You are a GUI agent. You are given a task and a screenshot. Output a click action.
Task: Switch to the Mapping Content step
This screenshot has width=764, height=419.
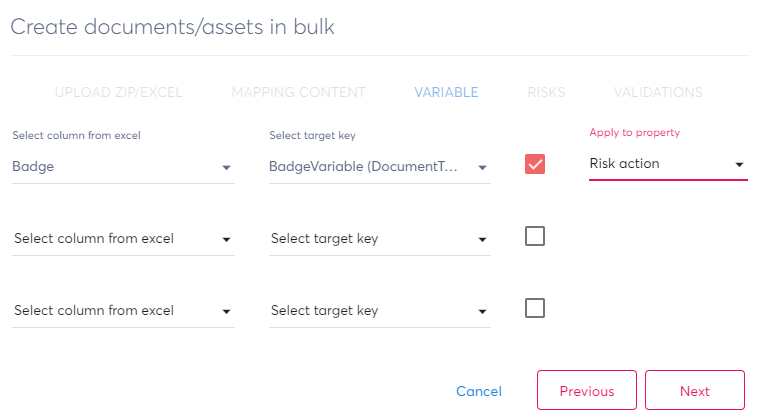tap(298, 93)
